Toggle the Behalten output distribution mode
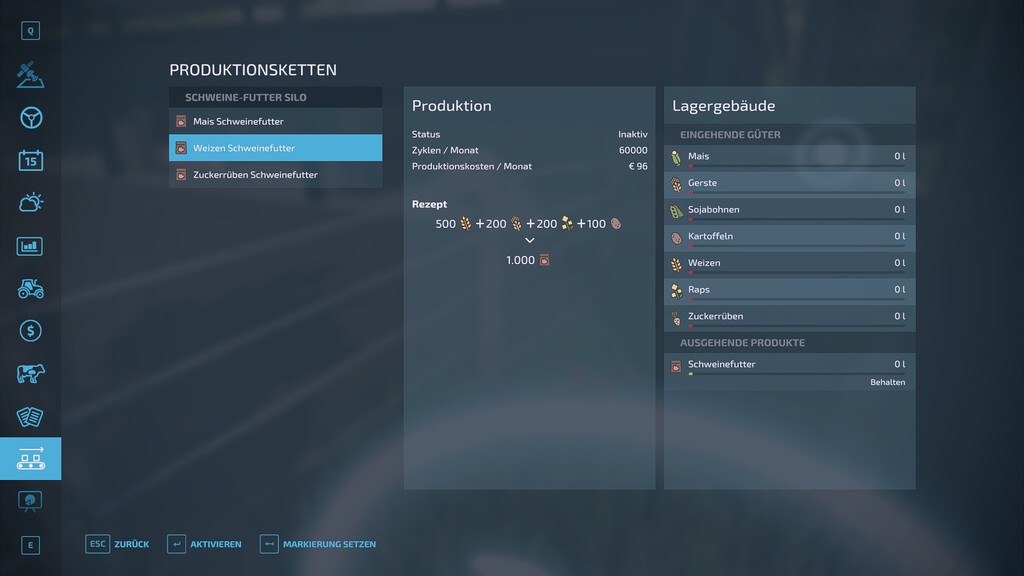The image size is (1024, 576). click(x=888, y=382)
